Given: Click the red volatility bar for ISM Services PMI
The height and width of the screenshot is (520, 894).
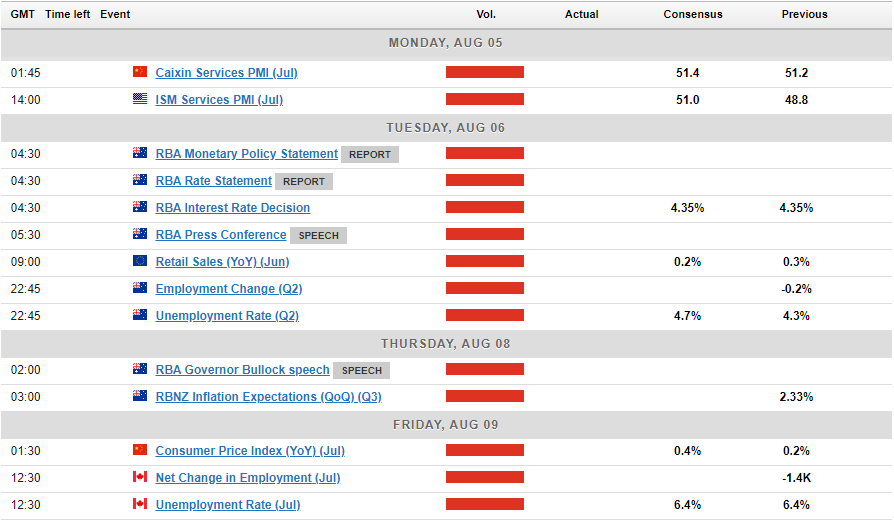Looking at the screenshot, I should [485, 99].
